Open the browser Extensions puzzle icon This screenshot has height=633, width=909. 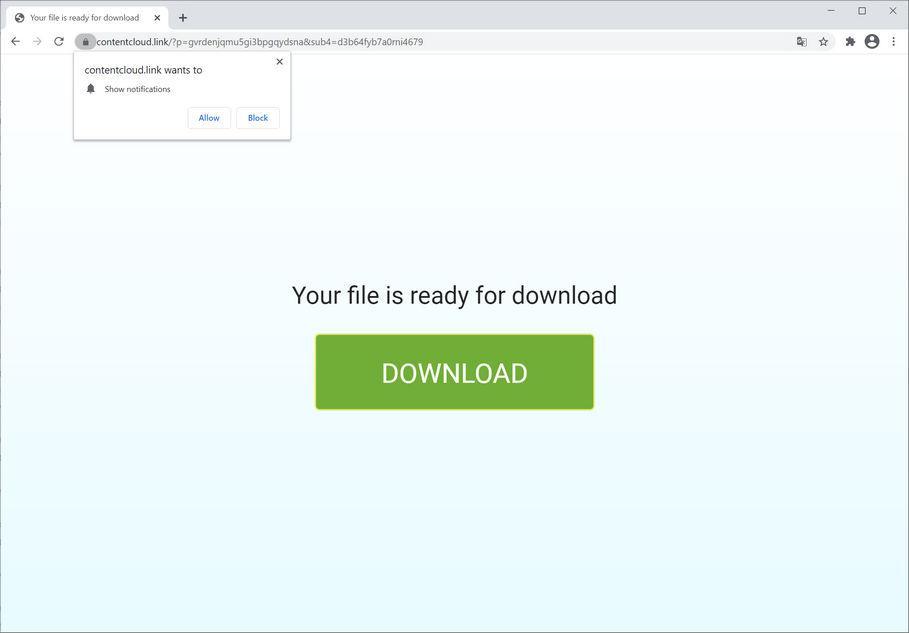[849, 41]
